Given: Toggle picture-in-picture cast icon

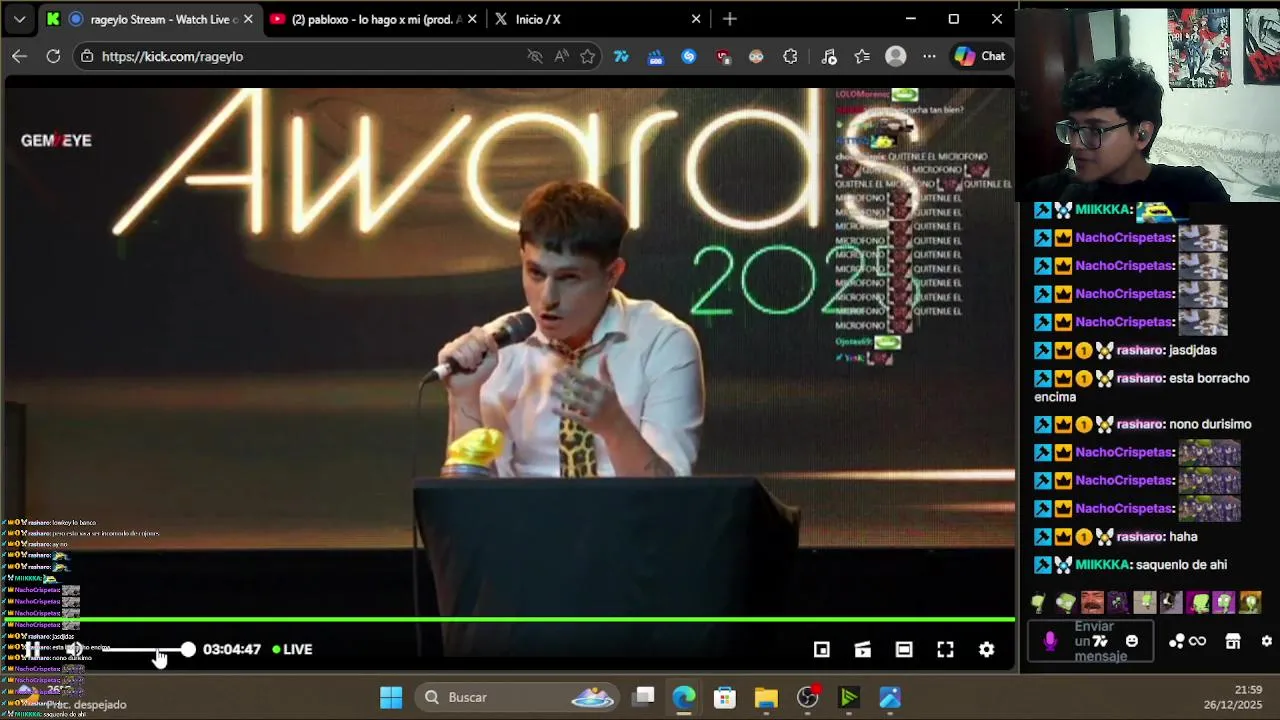Looking at the screenshot, I should point(863,649).
